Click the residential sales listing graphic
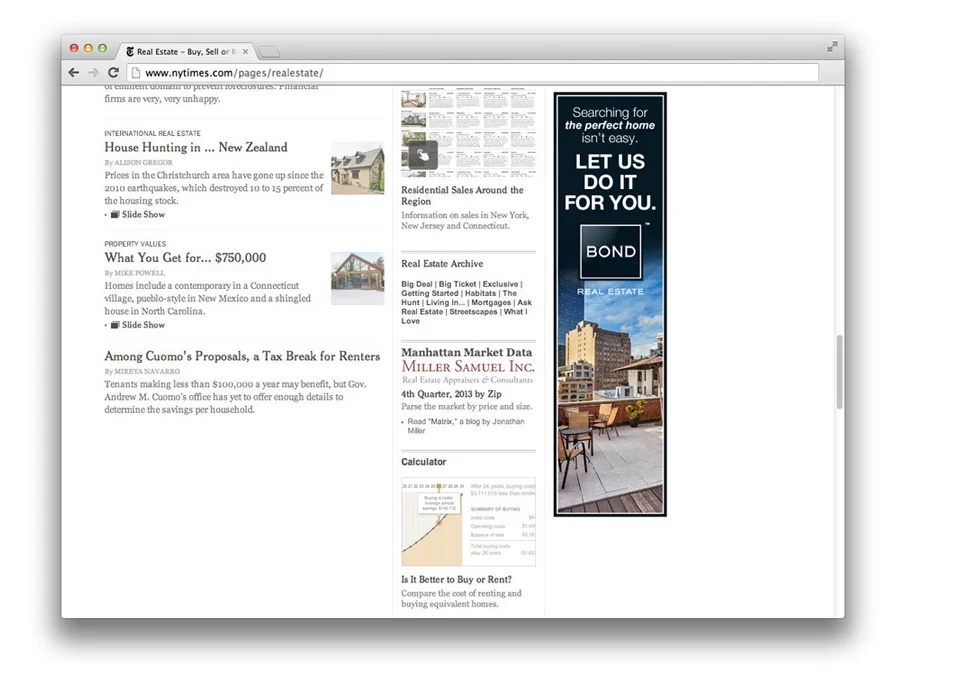 pyautogui.click(x=468, y=133)
